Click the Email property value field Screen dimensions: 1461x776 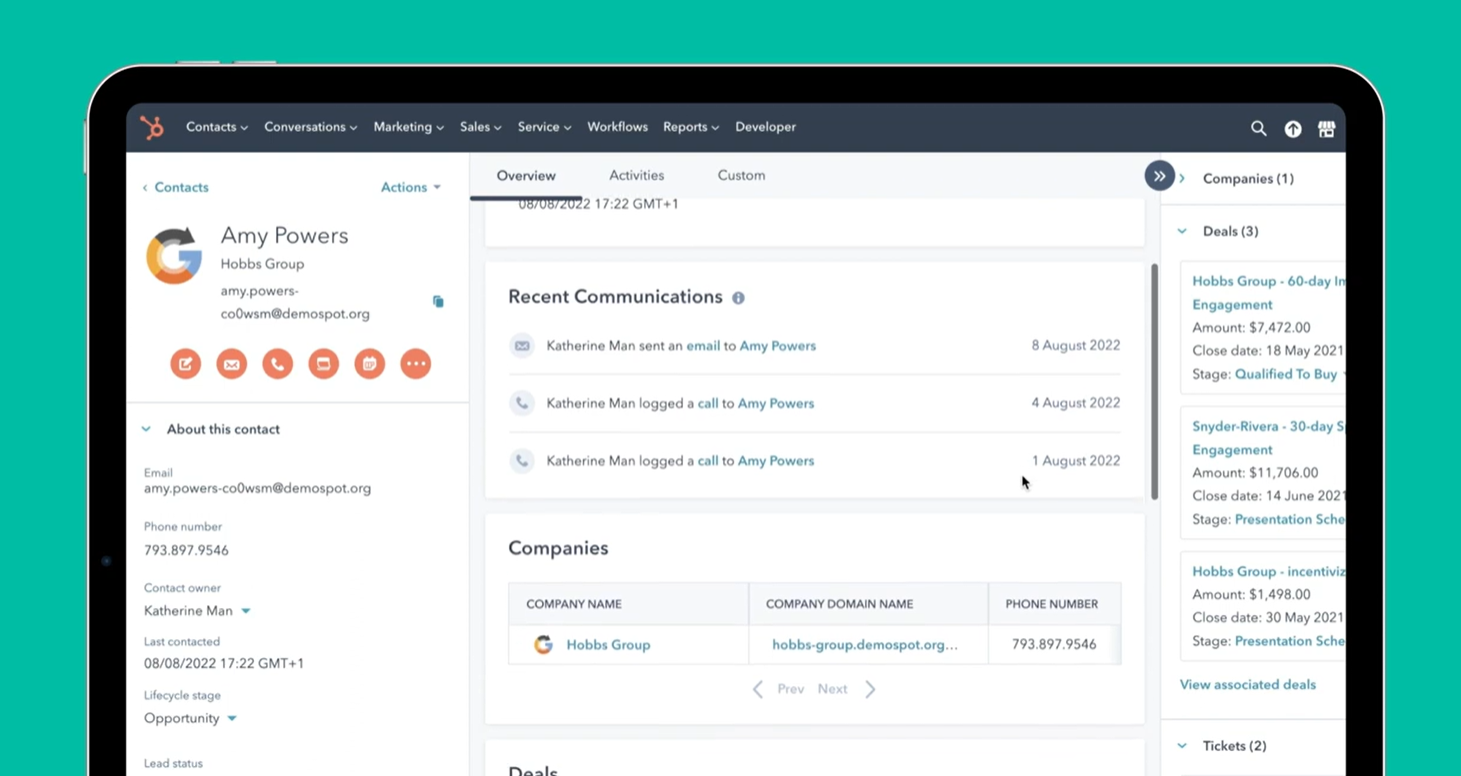(x=257, y=489)
